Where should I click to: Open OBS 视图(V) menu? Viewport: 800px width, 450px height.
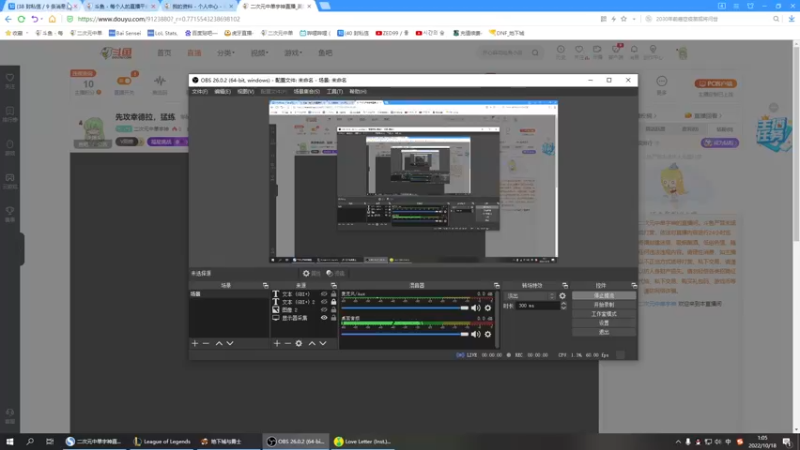point(245,92)
